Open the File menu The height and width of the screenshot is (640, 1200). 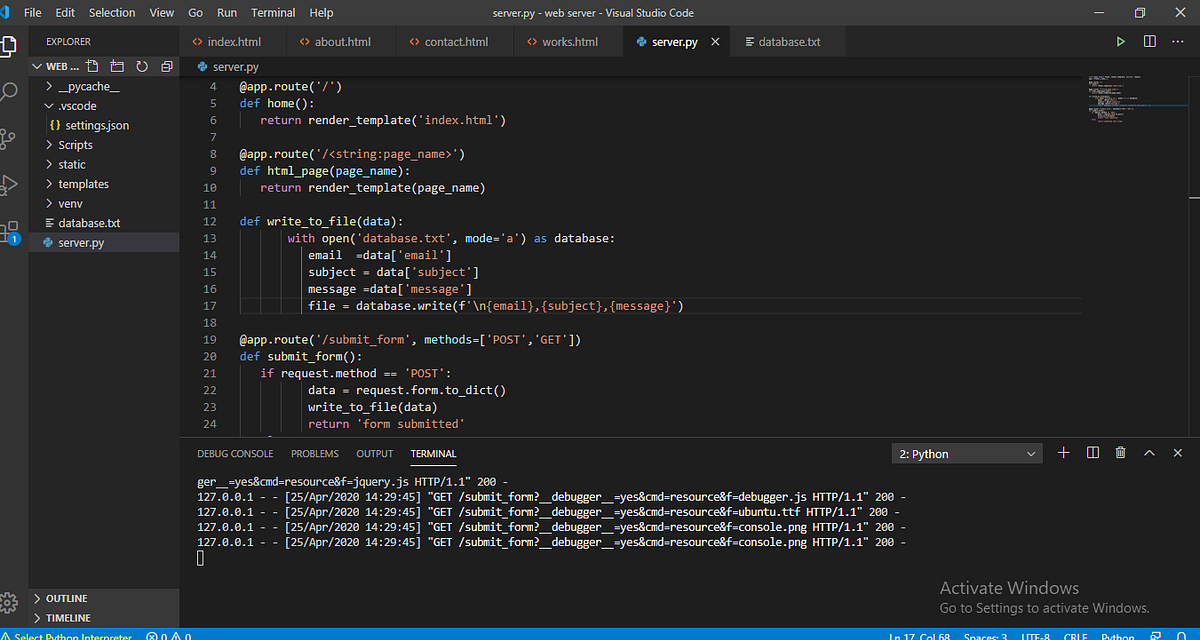pos(32,13)
